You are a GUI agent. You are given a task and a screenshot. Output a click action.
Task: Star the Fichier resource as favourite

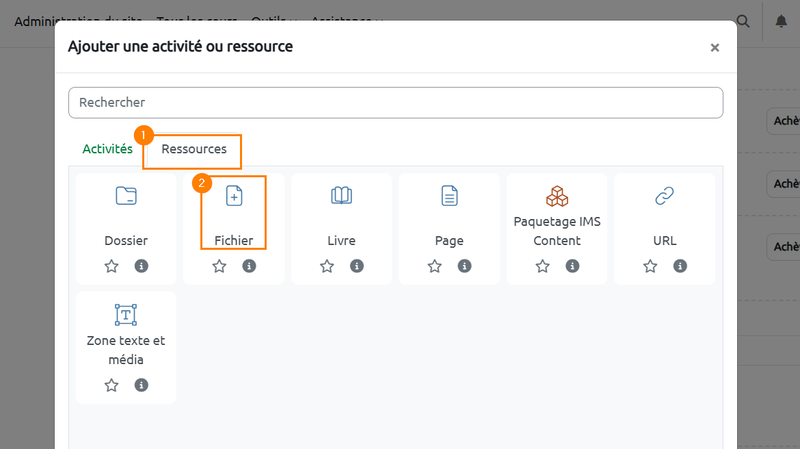coord(219,266)
